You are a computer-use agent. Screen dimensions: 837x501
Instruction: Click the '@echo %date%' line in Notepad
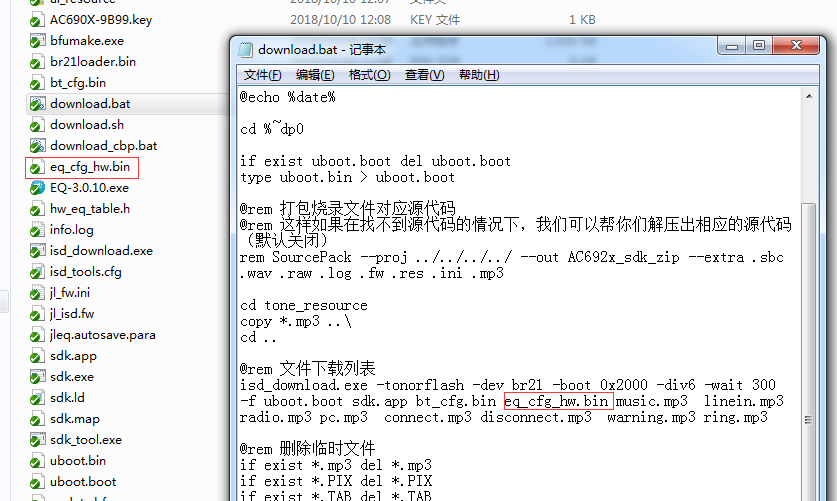288,97
